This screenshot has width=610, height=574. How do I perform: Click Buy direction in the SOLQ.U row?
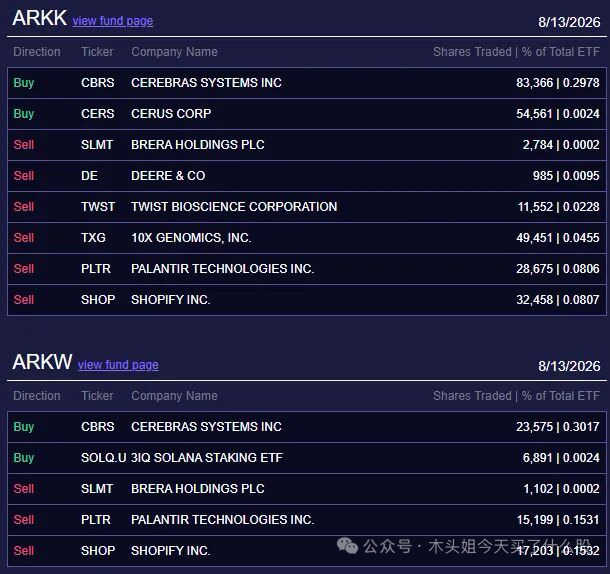[x=24, y=458]
